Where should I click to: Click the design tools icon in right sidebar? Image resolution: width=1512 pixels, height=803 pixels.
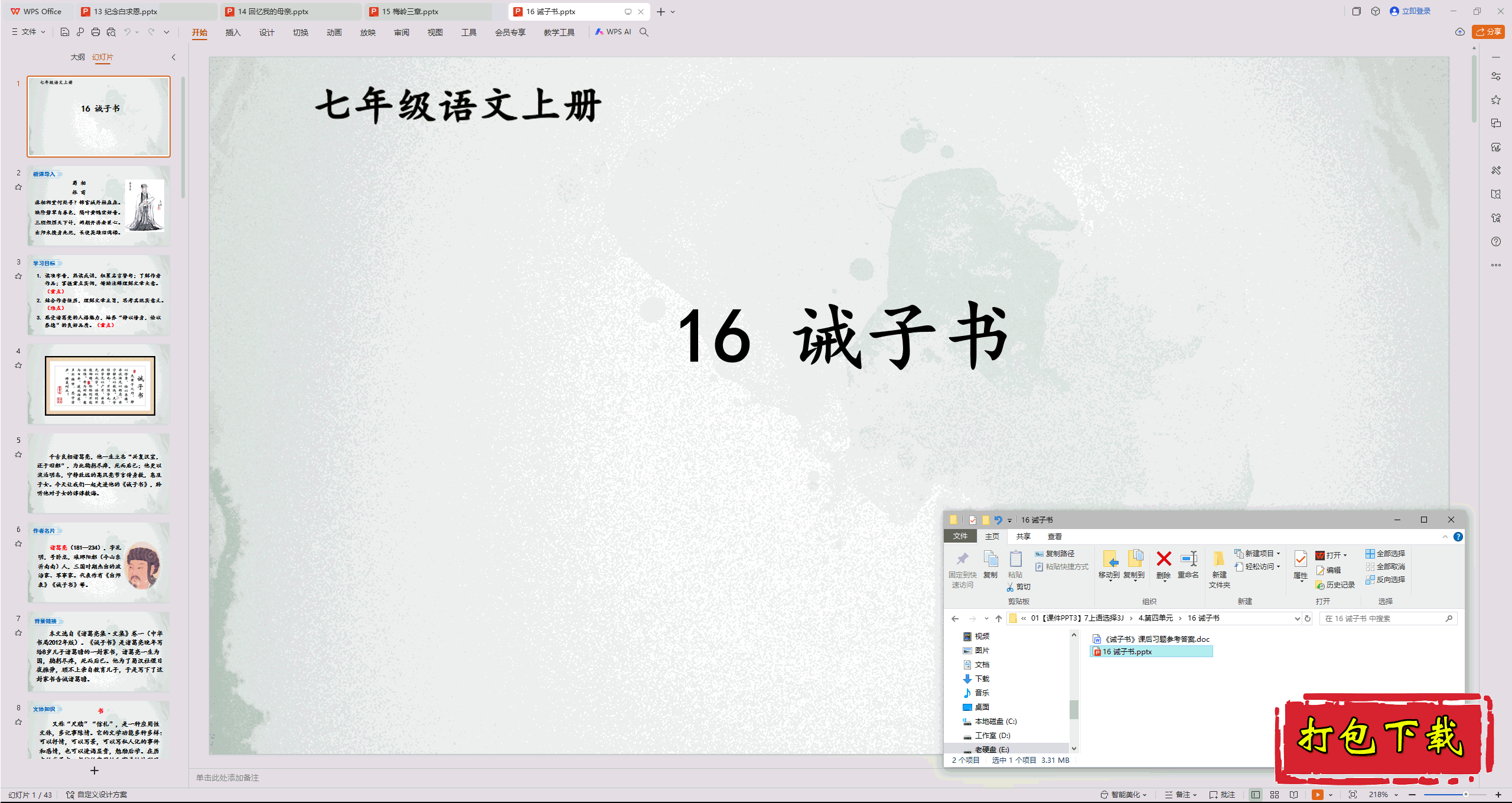tap(1496, 171)
